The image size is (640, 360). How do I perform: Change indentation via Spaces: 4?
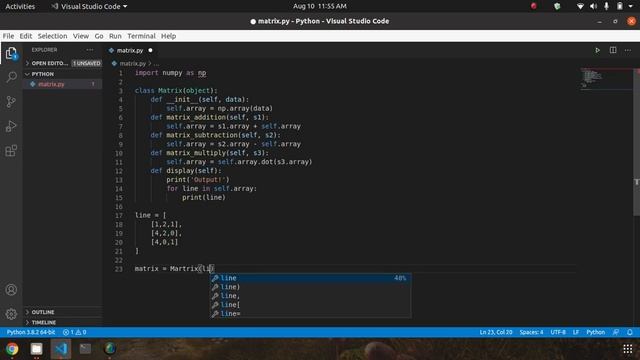pos(531,332)
